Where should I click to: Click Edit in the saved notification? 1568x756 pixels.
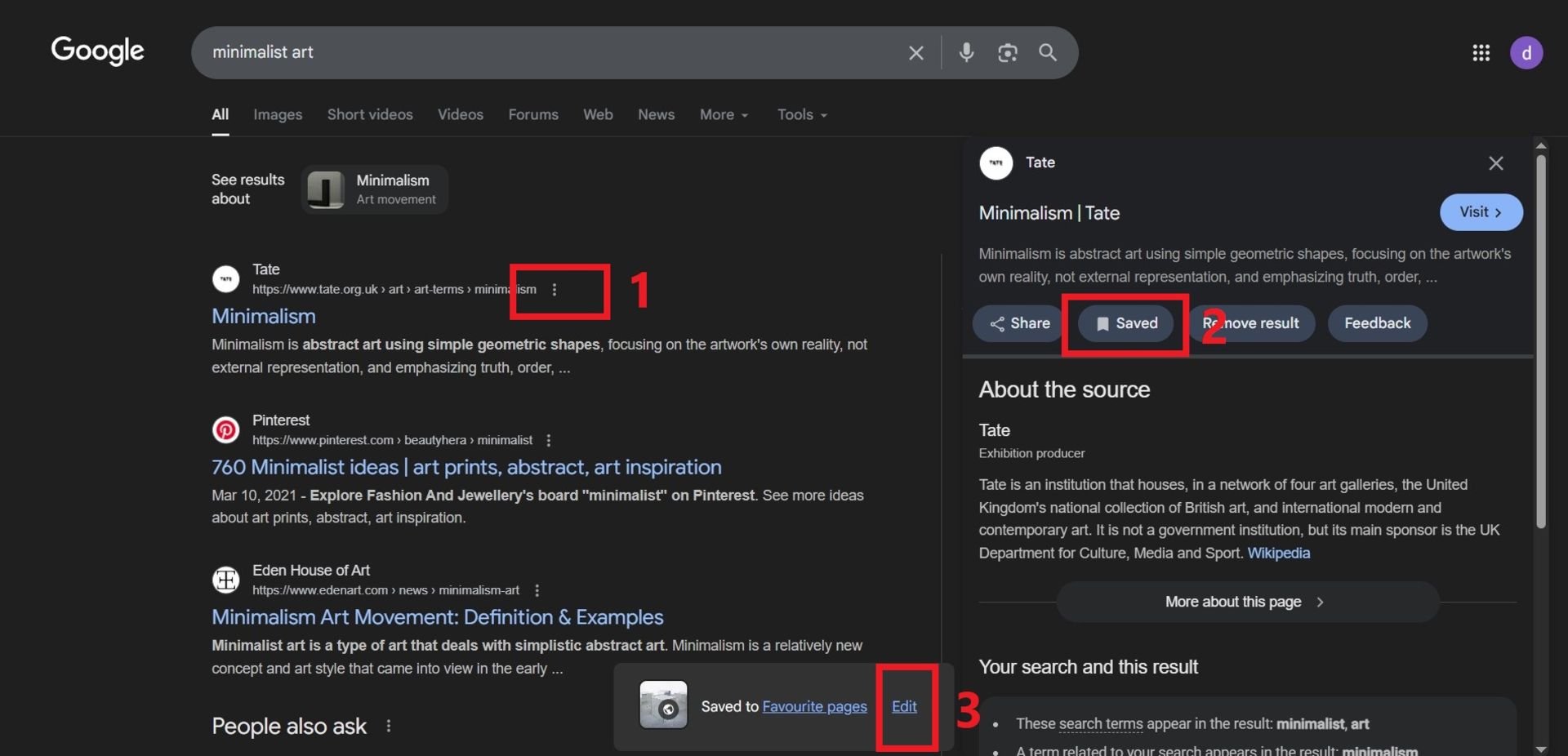(x=904, y=706)
